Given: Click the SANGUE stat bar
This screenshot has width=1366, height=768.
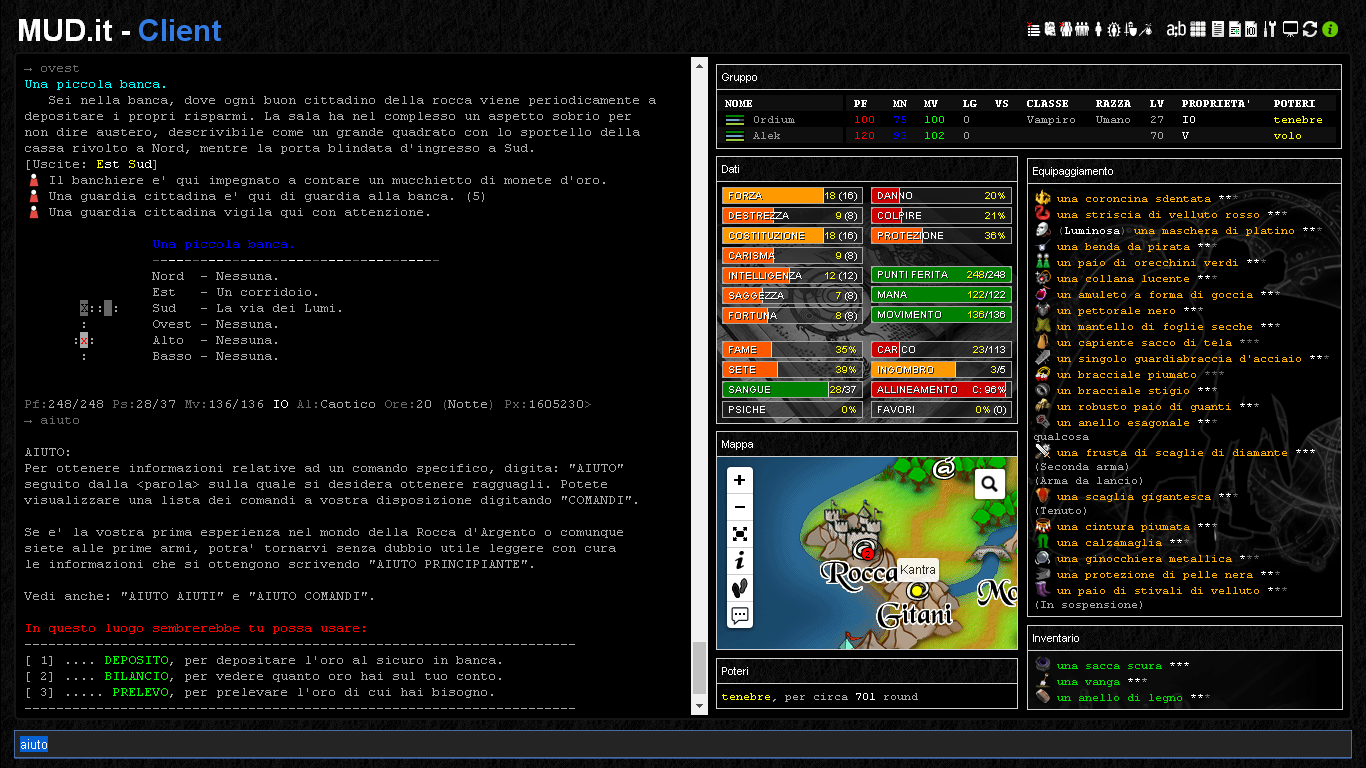Looking at the screenshot, I should [792, 390].
